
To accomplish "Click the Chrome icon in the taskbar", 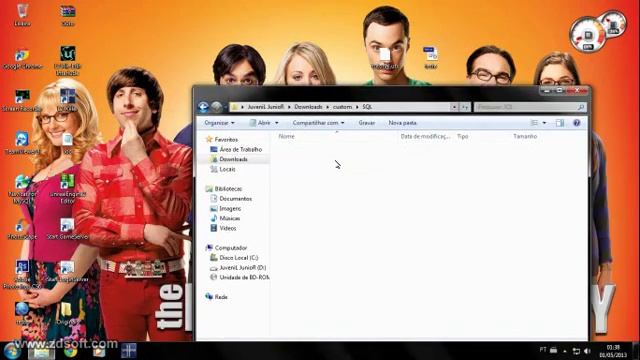I will [70, 351].
